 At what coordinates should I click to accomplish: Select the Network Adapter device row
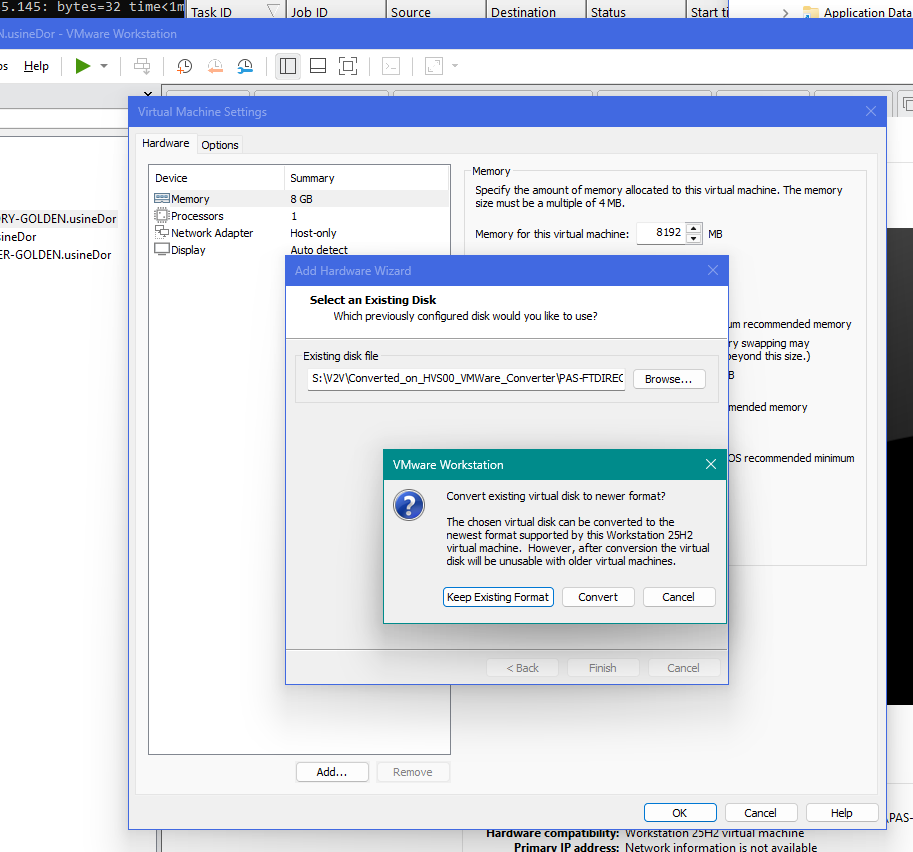pyautogui.click(x=300, y=233)
